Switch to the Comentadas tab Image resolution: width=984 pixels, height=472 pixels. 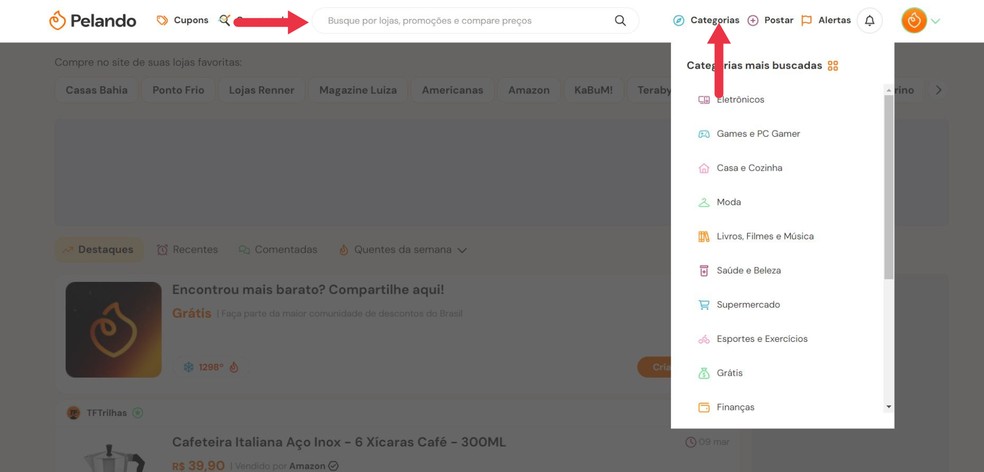pyautogui.click(x=277, y=250)
